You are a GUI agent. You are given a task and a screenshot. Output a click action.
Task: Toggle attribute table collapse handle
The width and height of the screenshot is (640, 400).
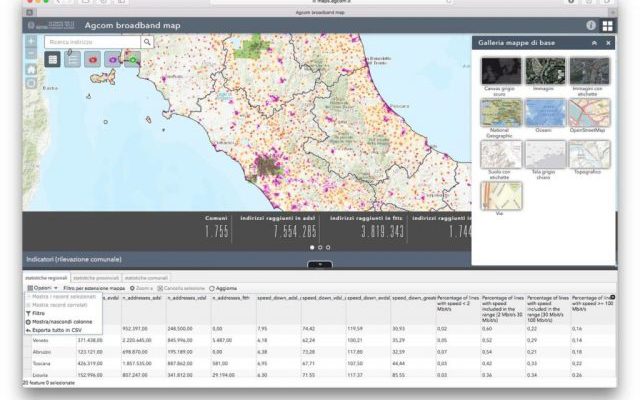pos(320,264)
